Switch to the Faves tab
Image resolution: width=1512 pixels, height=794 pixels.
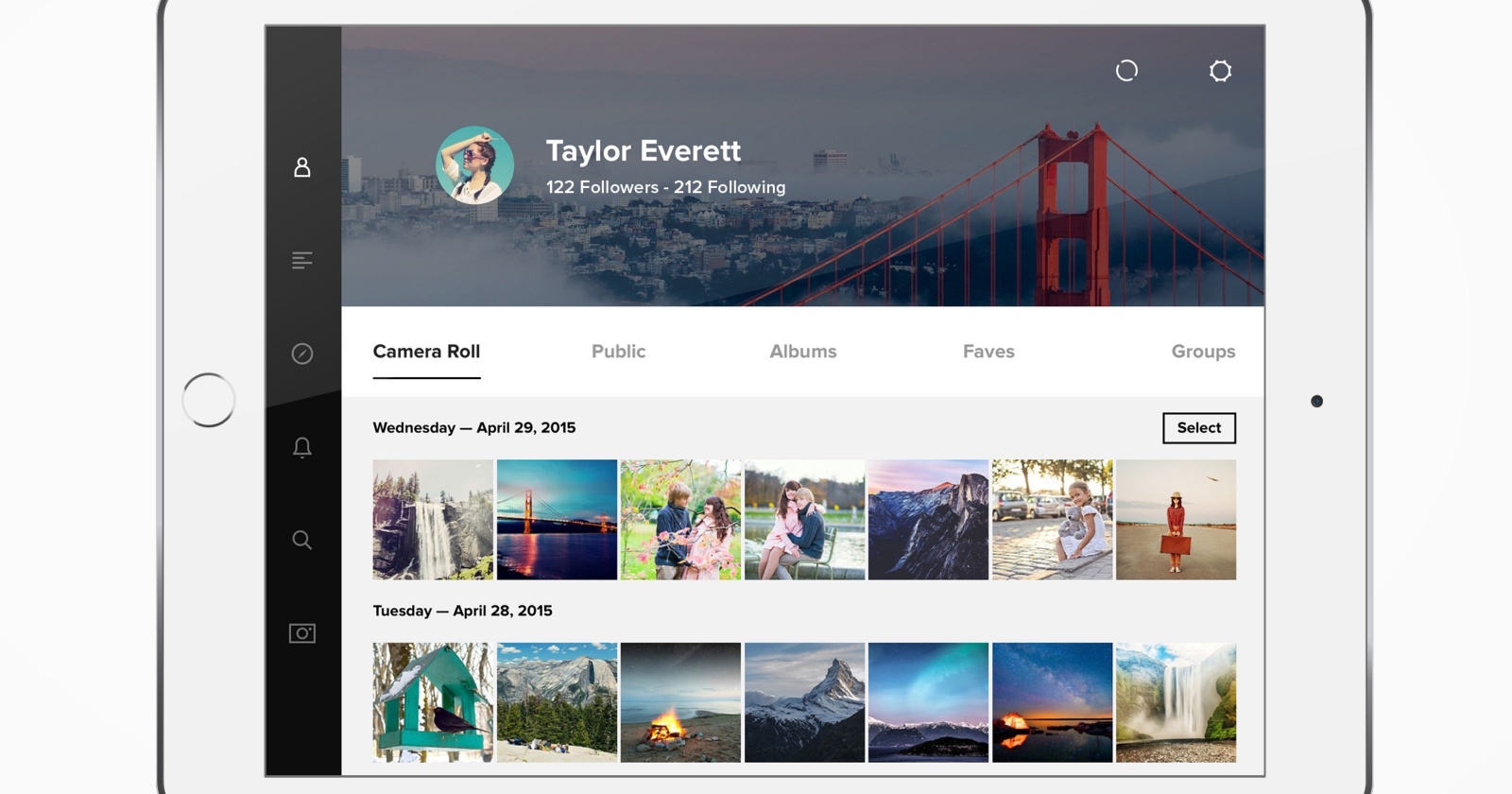click(x=988, y=352)
